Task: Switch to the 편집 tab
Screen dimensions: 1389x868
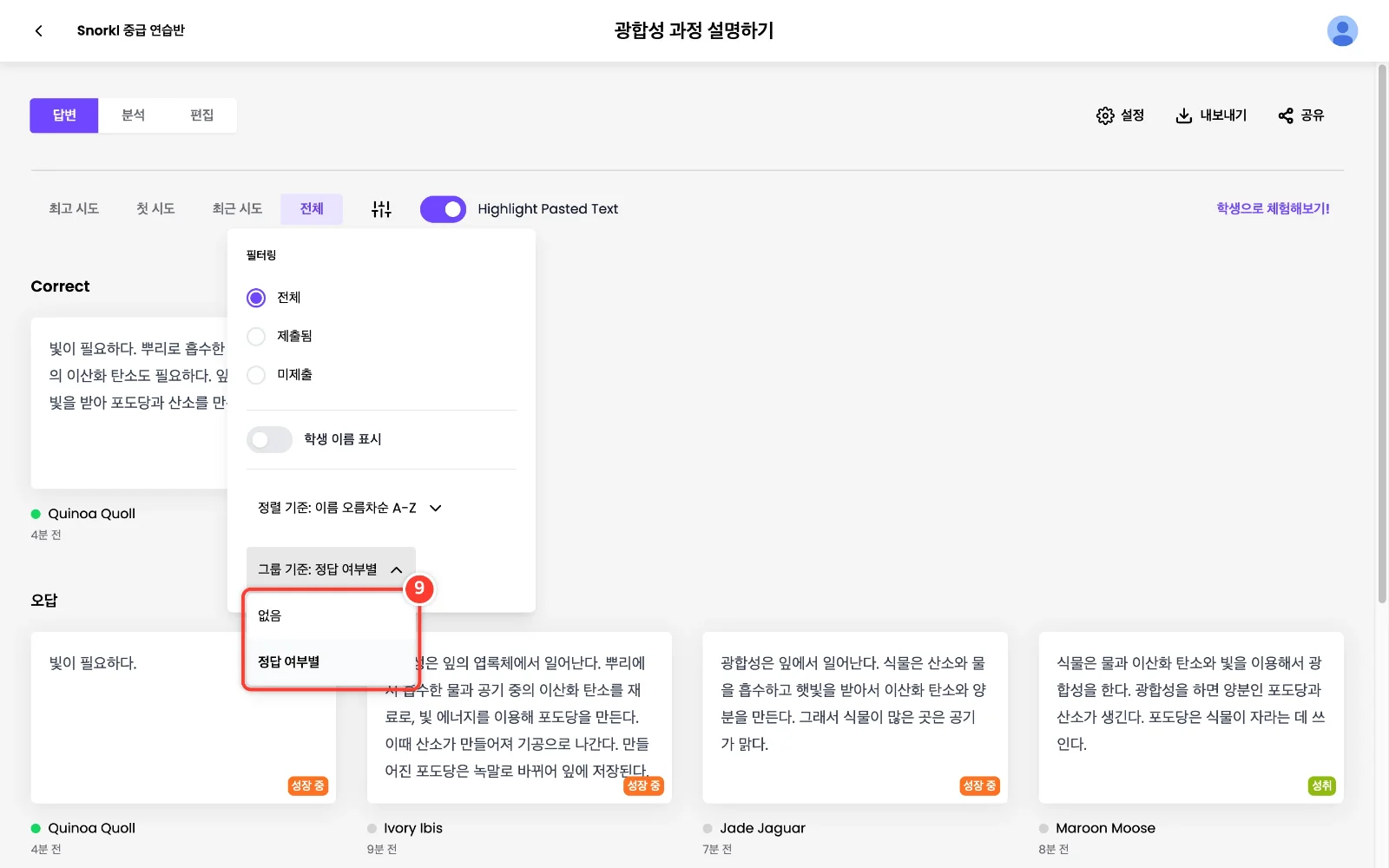Action: (201, 115)
